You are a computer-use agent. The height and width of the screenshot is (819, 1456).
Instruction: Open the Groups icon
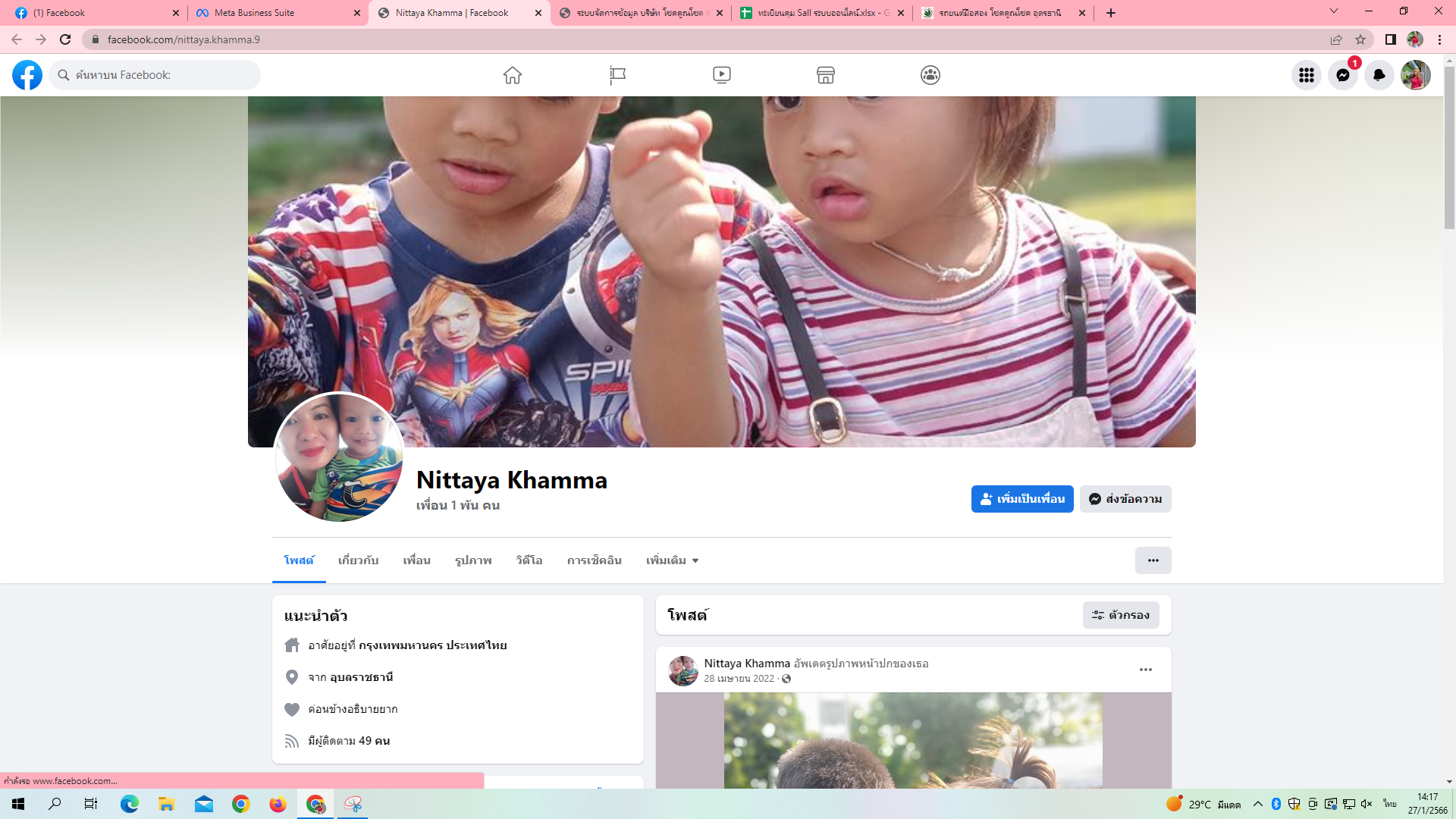930,75
